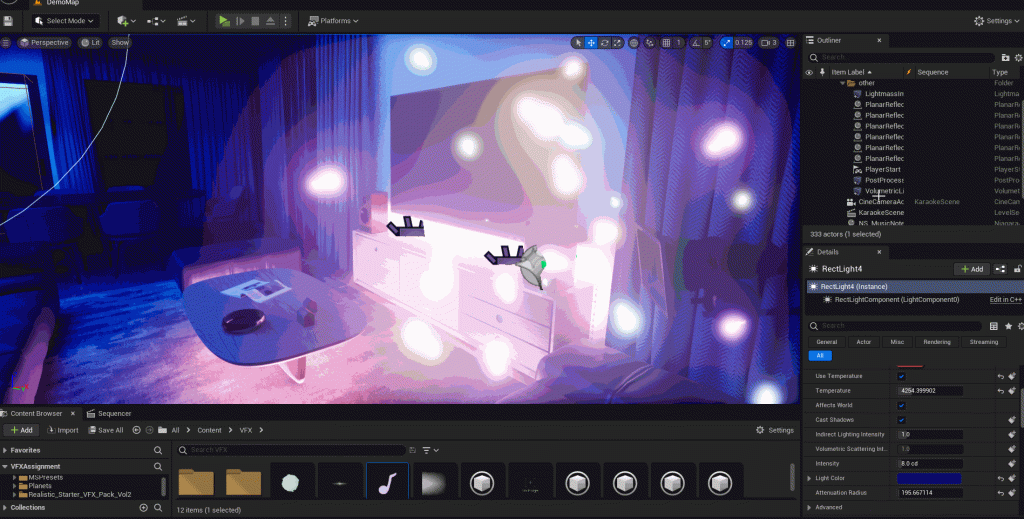The image size is (1024, 519).
Task: Toggle grid snapping icon in viewport
Action: (x=666, y=43)
